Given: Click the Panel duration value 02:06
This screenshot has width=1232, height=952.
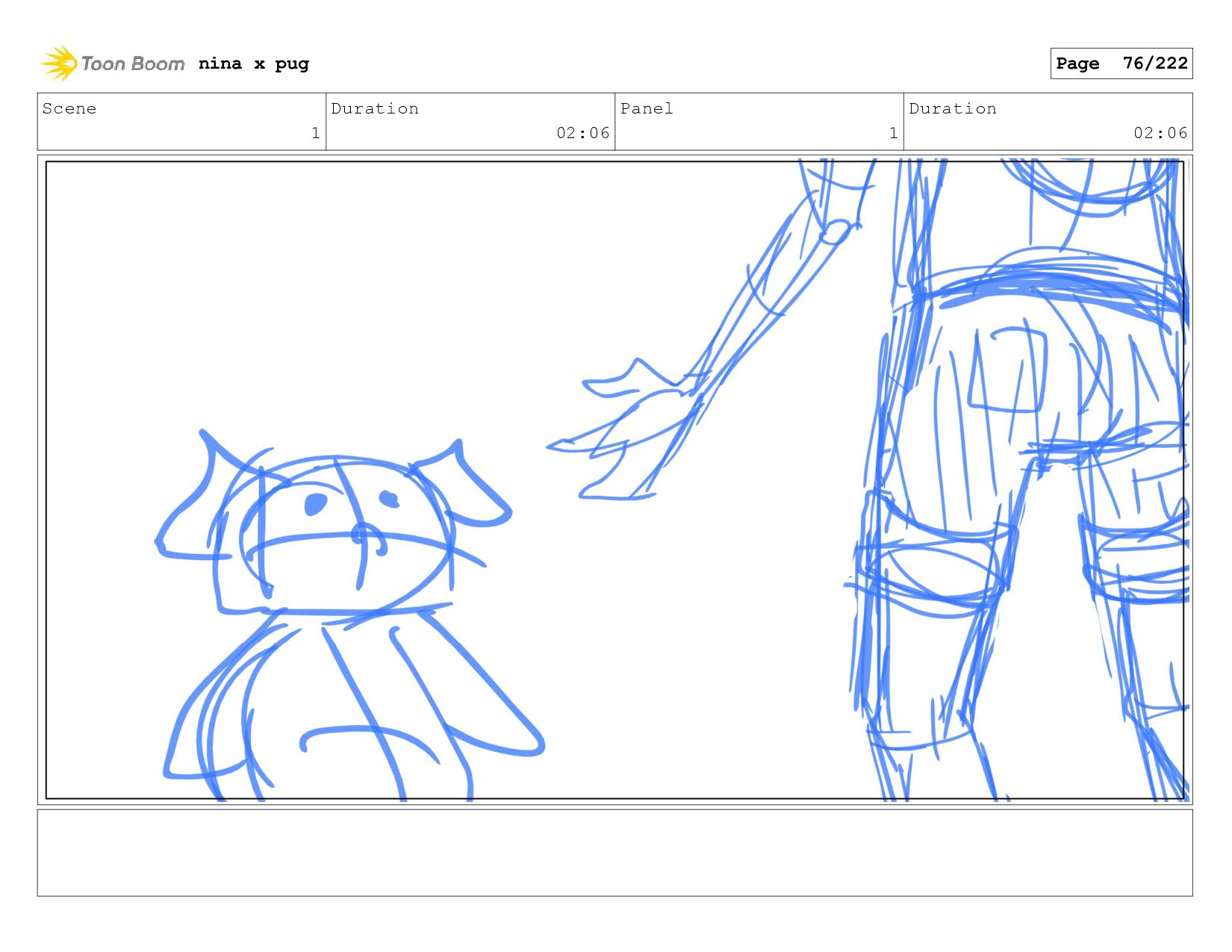Looking at the screenshot, I should click(x=1160, y=133).
